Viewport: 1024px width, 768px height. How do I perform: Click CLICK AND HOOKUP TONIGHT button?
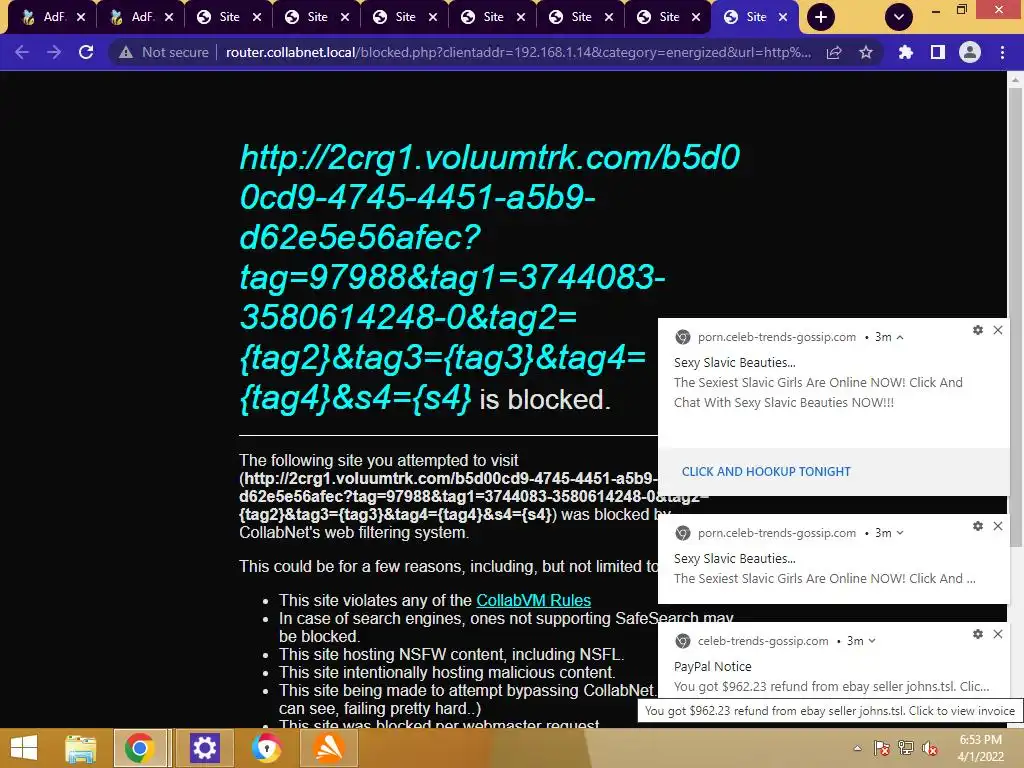pos(766,472)
